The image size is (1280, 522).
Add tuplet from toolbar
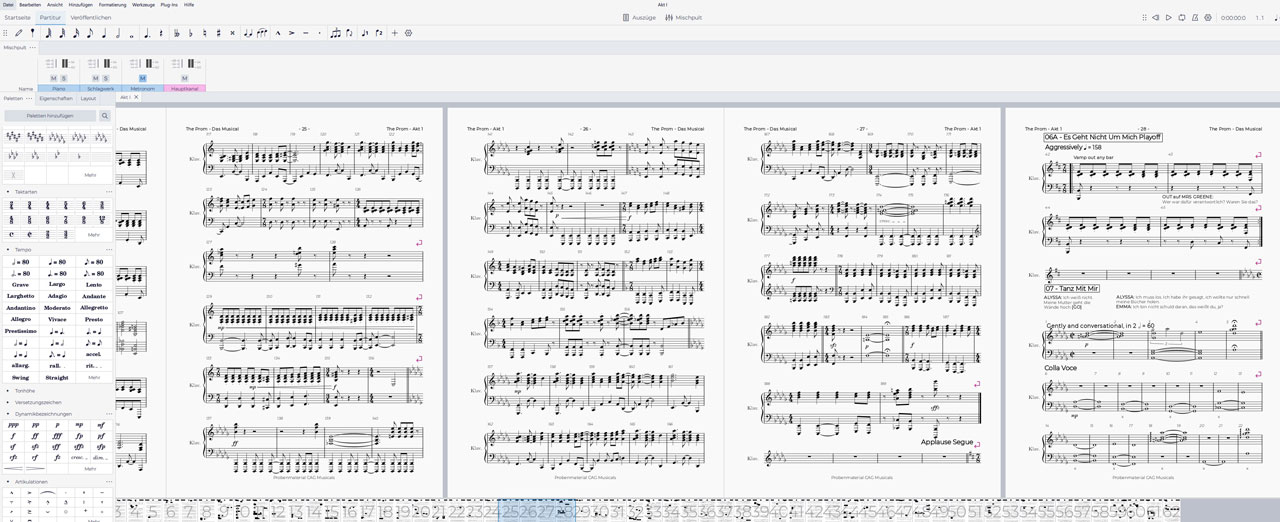pos(335,33)
